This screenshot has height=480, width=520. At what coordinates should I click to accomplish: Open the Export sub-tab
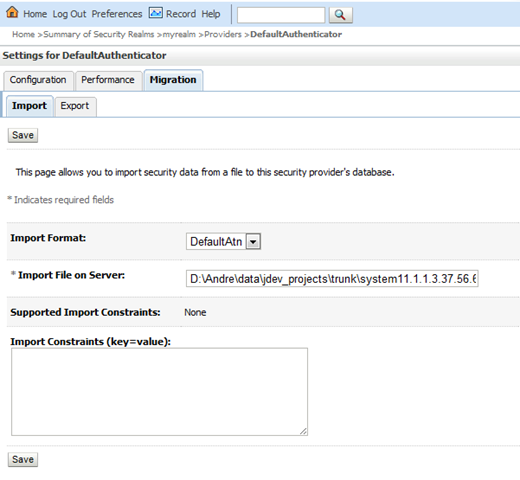(x=75, y=106)
